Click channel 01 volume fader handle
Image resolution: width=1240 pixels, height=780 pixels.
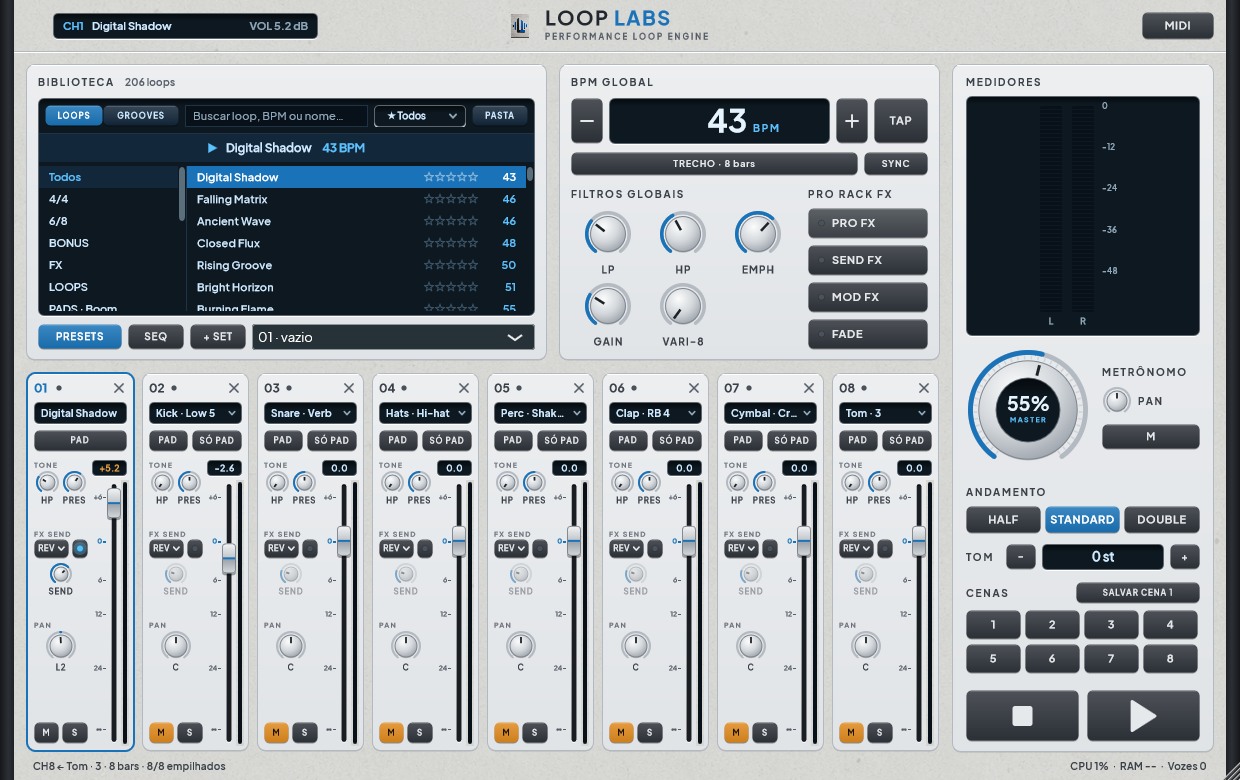coord(114,503)
